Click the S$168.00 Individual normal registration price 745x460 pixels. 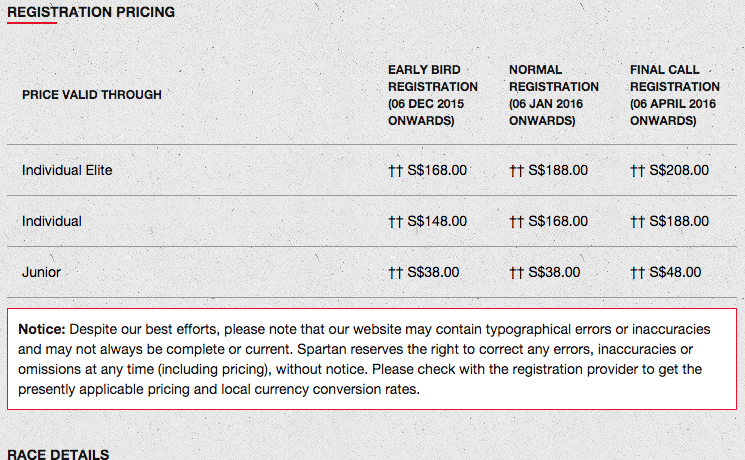pos(558,221)
